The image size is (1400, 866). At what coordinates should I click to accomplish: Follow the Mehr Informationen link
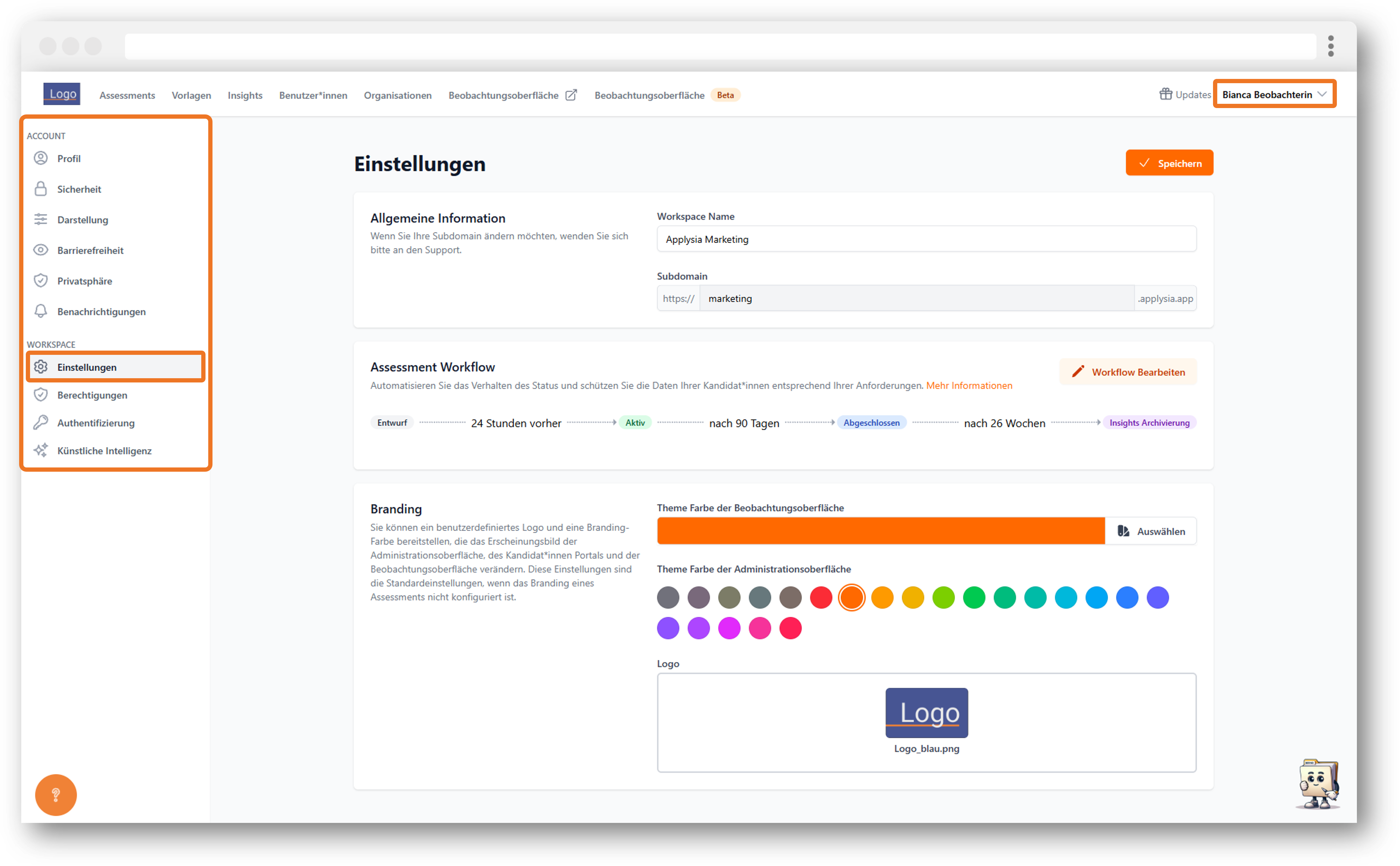click(x=970, y=385)
